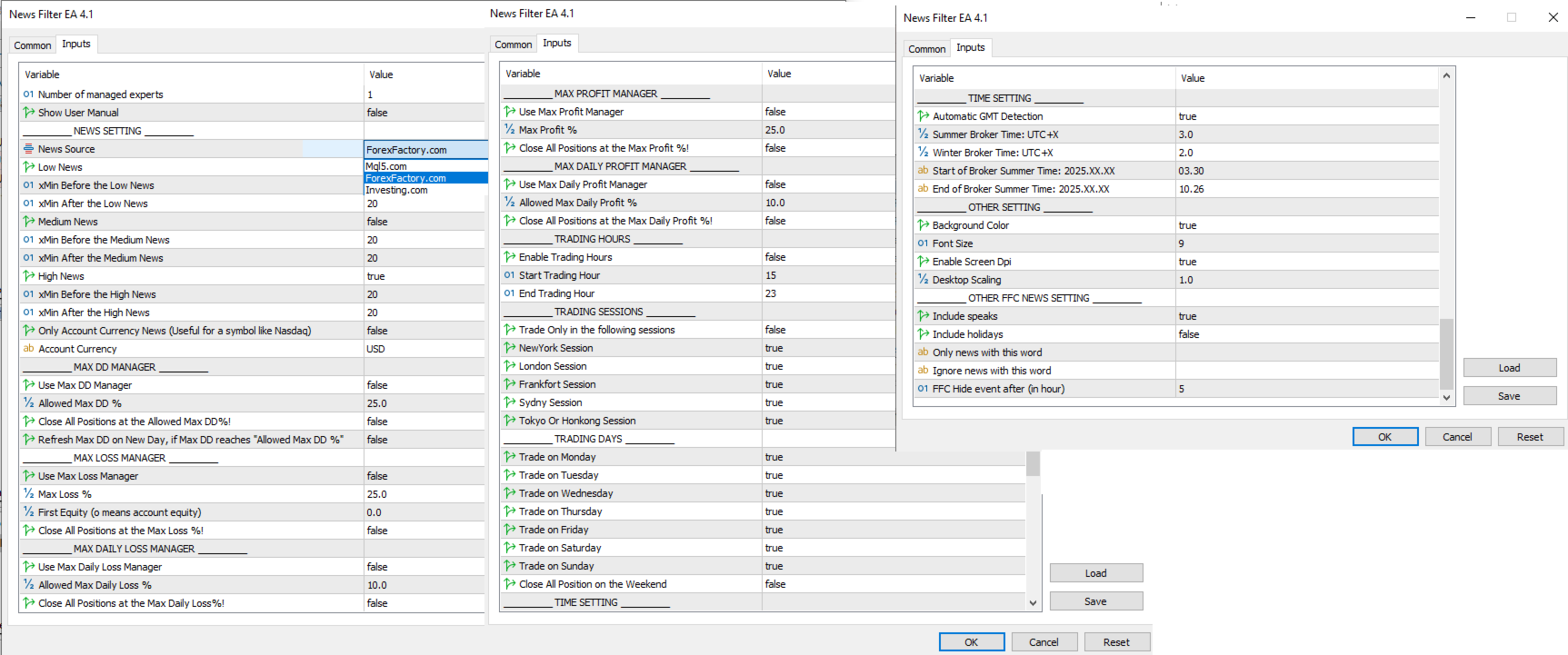This screenshot has width=1568, height=655.
Task: Switch to Common tab in left window
Action: click(33, 45)
